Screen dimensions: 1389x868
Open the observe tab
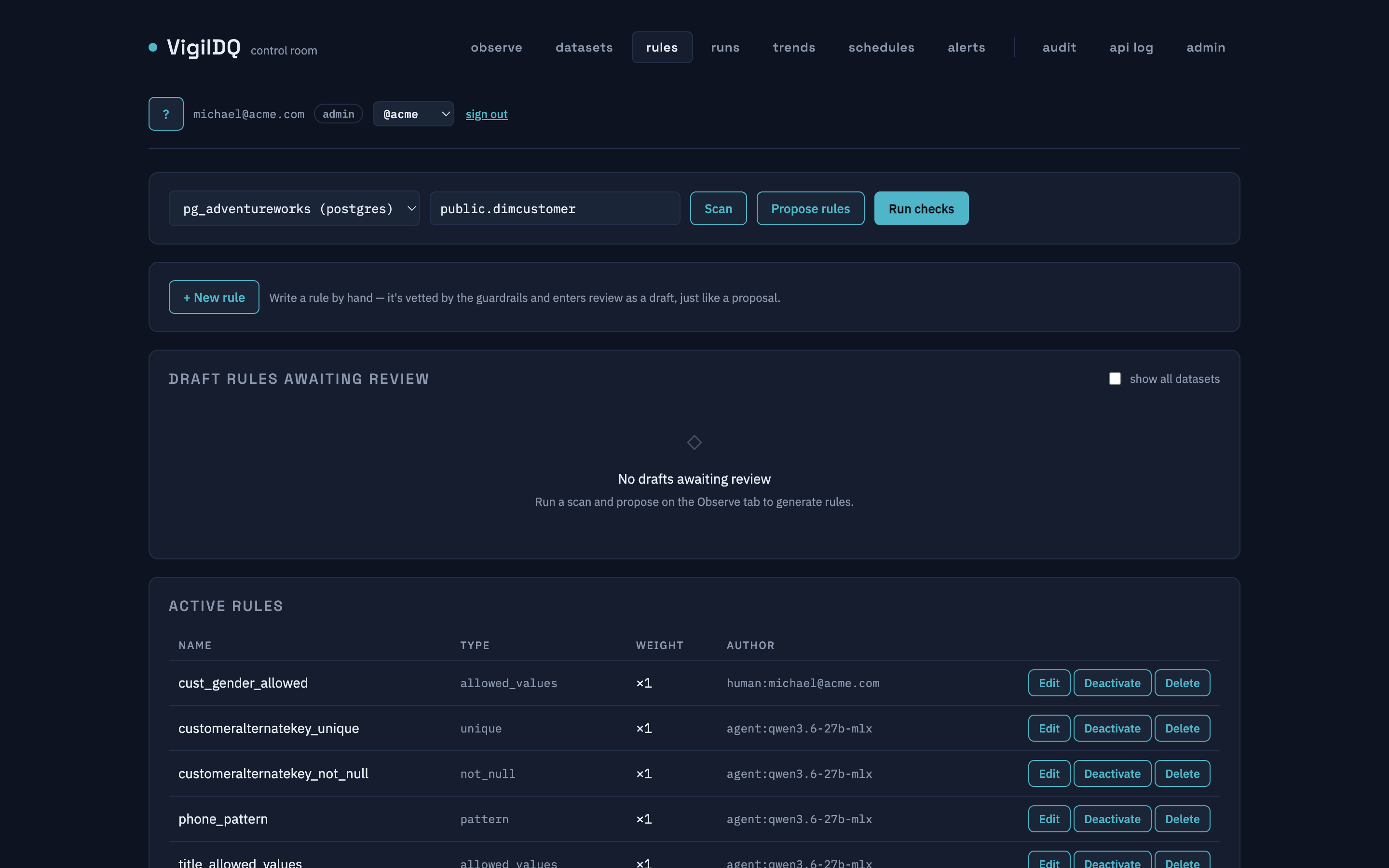496,47
